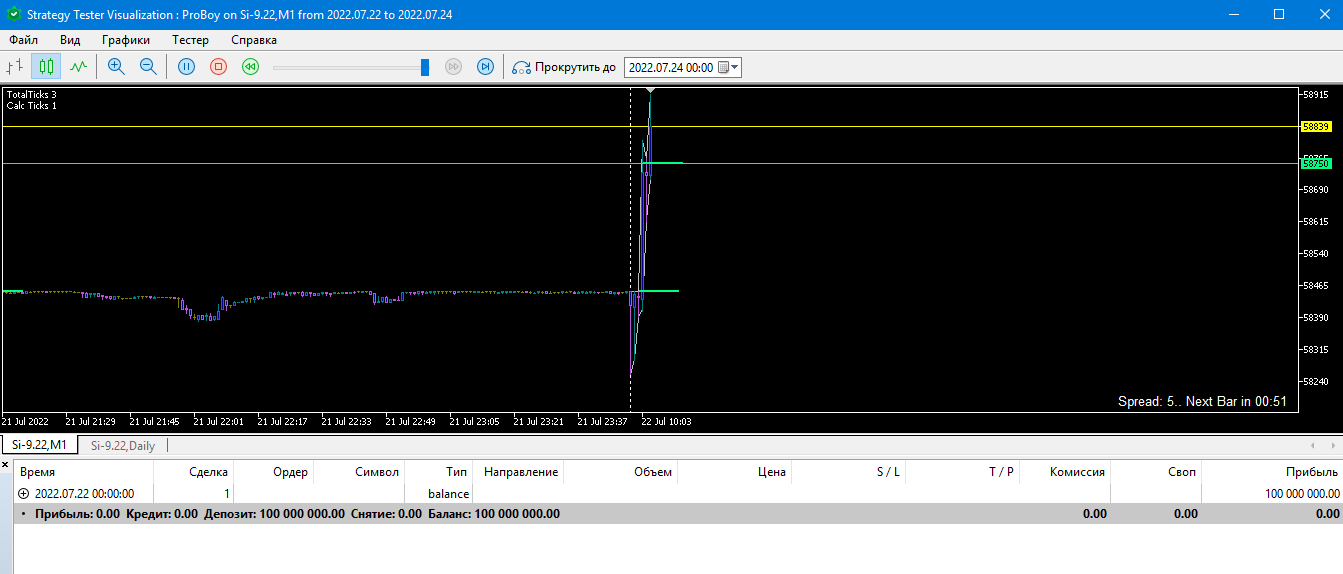Click the playback speed slider handle

click(x=425, y=67)
